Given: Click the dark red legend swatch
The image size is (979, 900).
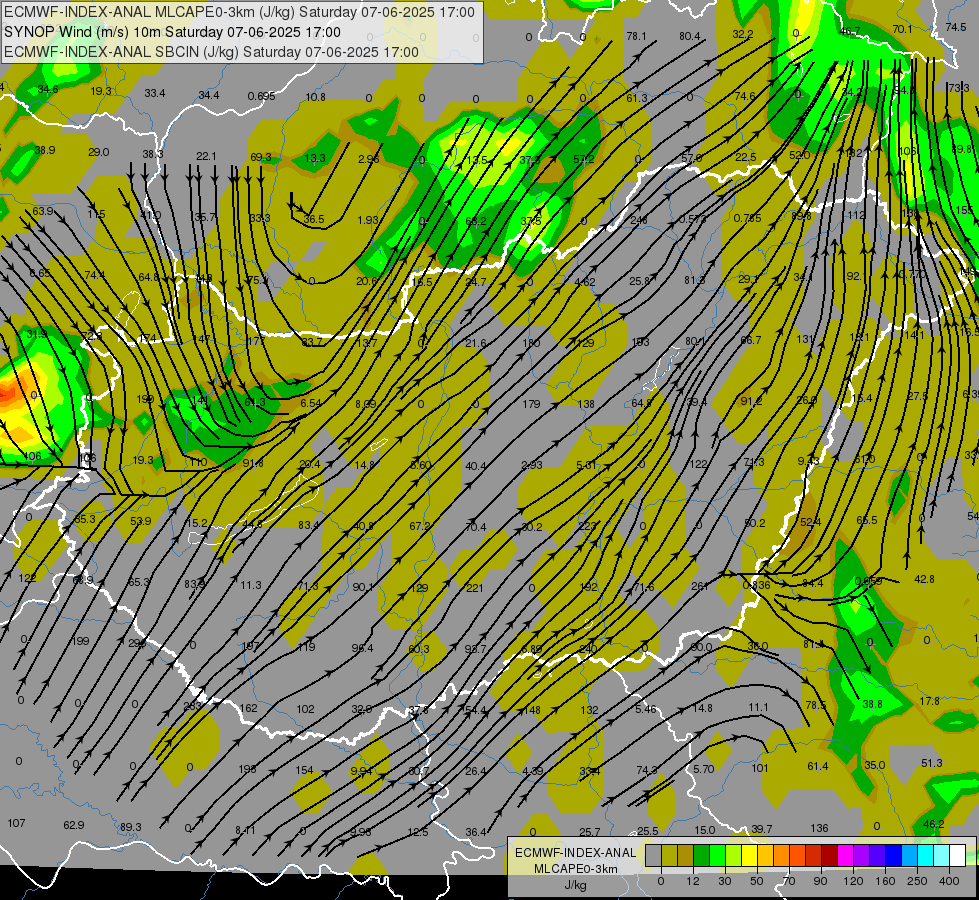Looking at the screenshot, I should 829,856.
